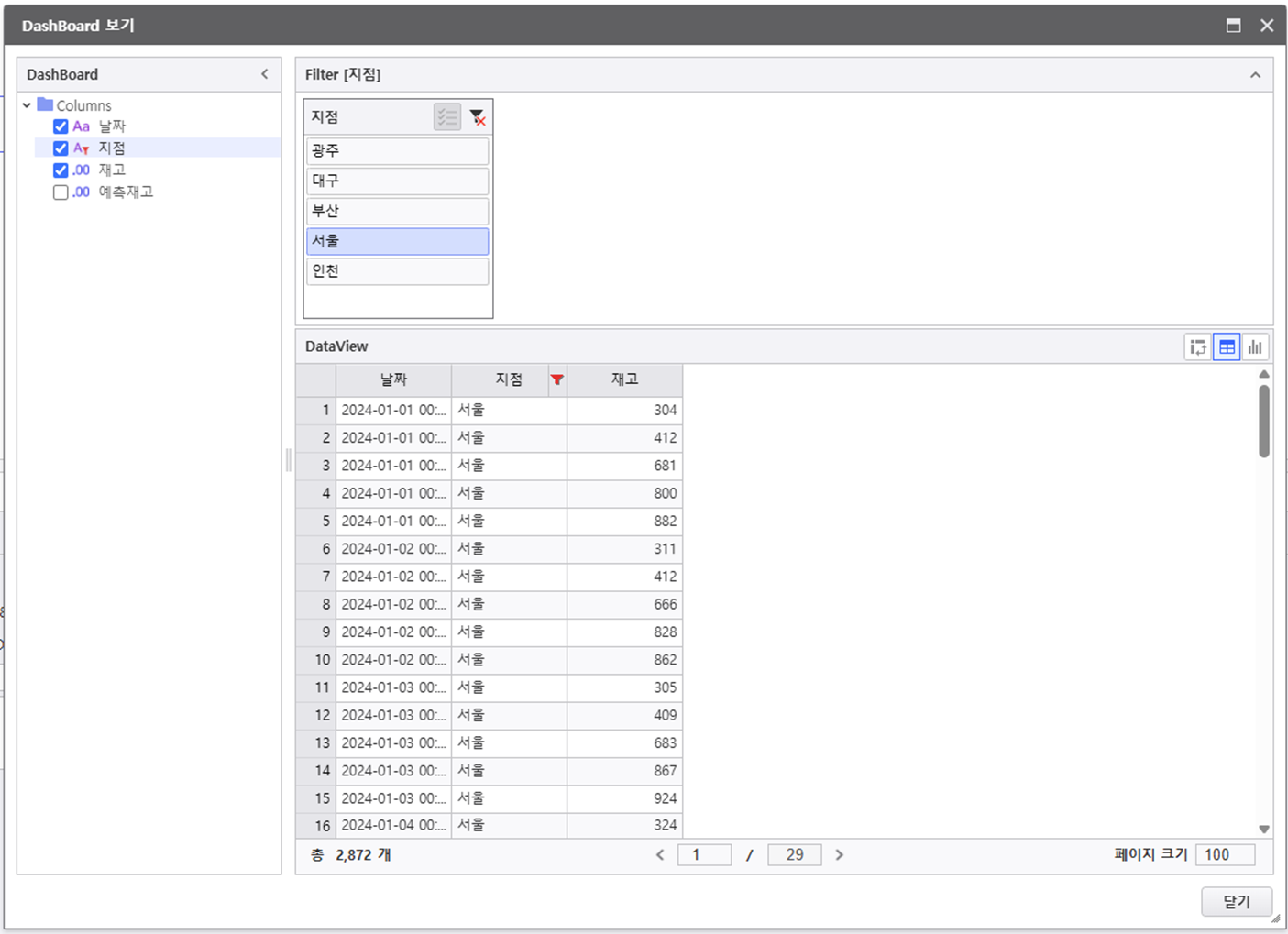Viewport: 1288px width, 934px height.
Task: Click the 닫기 button
Action: click(x=1236, y=902)
